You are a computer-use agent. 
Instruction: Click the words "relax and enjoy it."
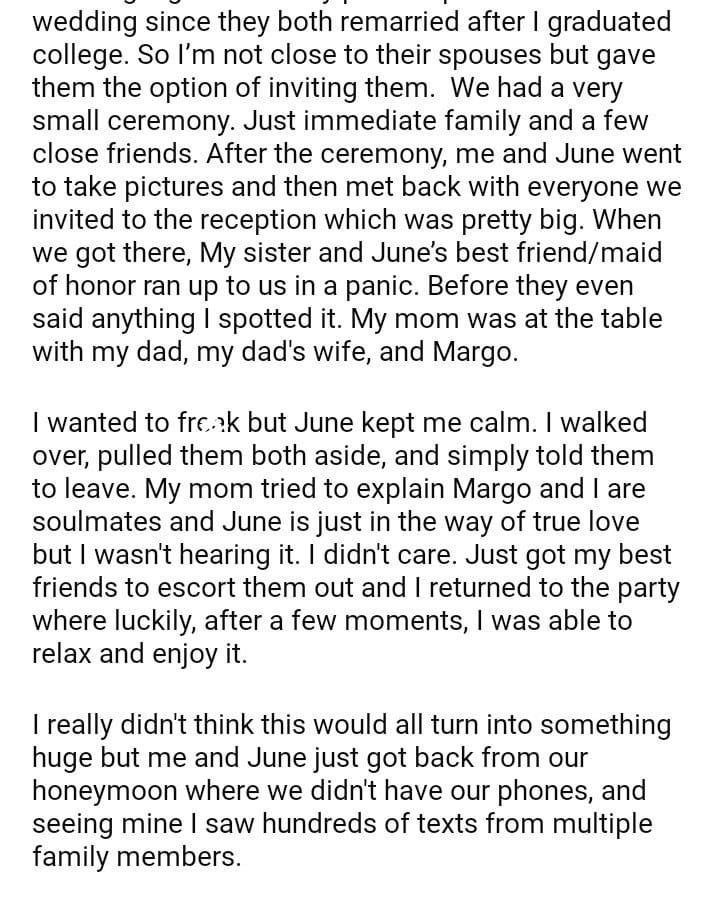pos(140,654)
